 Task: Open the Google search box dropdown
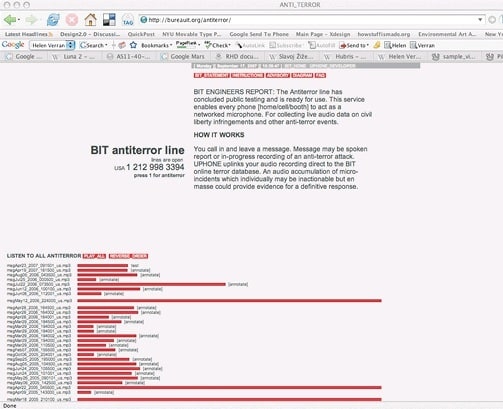coord(70,45)
